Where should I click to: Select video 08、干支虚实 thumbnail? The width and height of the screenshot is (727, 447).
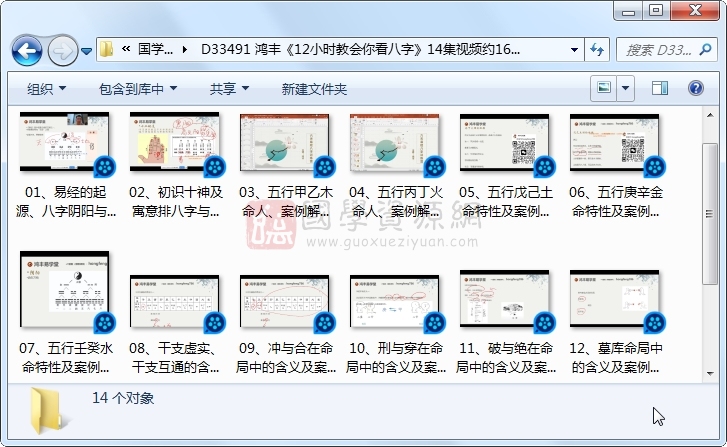(174, 302)
